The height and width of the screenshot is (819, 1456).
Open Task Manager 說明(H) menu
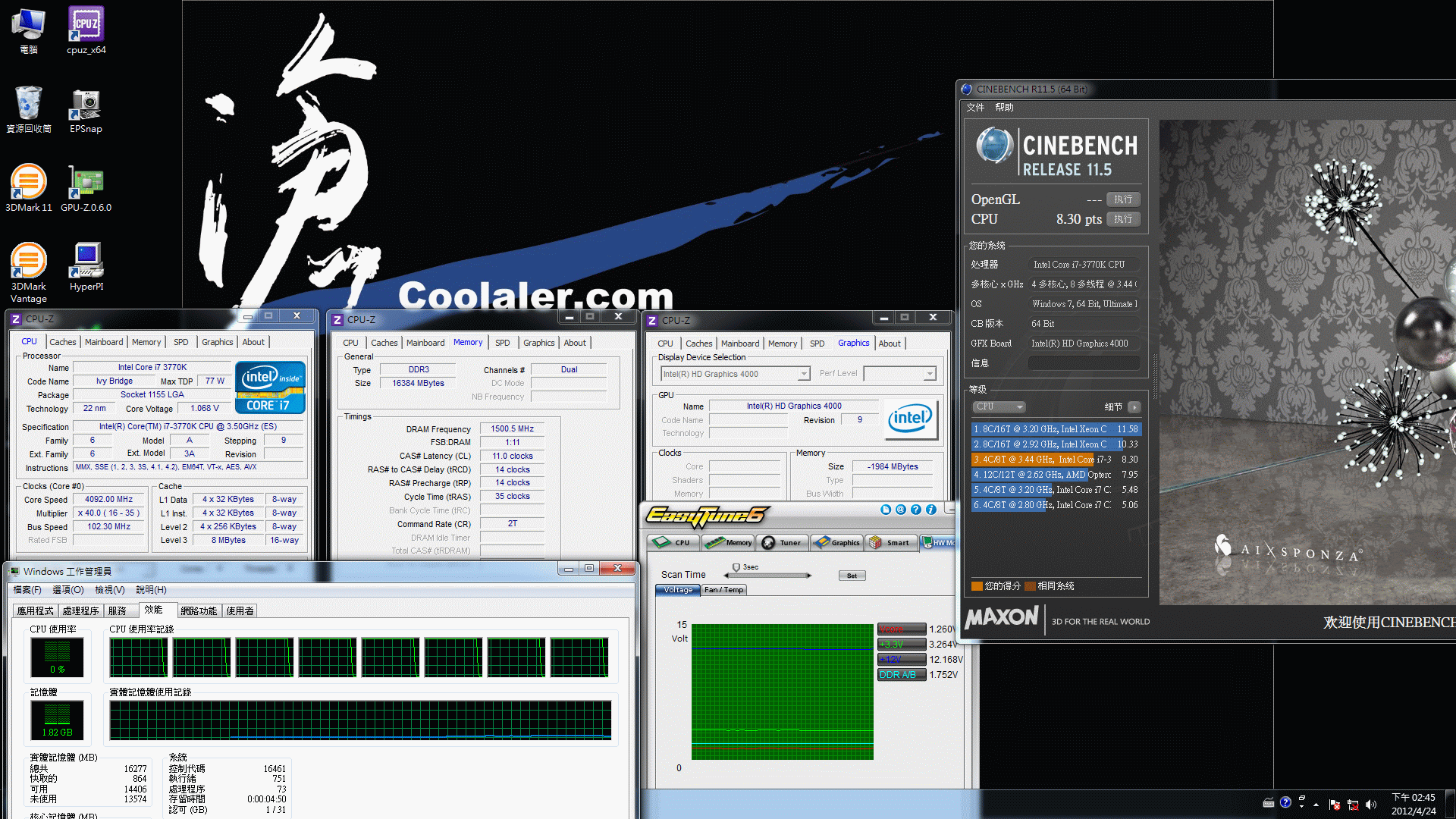[x=151, y=590]
